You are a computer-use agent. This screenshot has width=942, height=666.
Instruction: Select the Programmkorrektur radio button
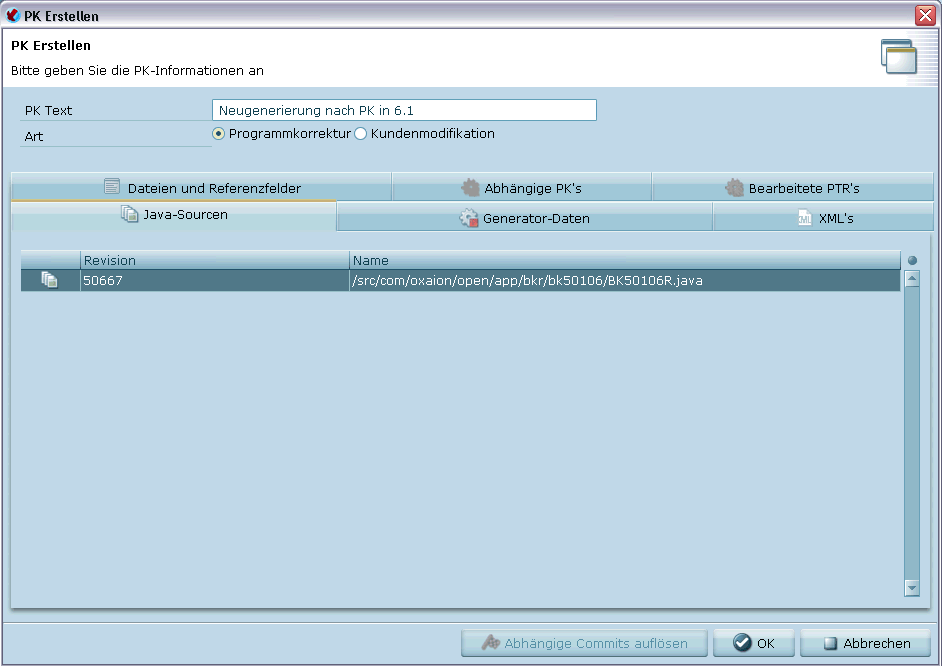[219, 133]
